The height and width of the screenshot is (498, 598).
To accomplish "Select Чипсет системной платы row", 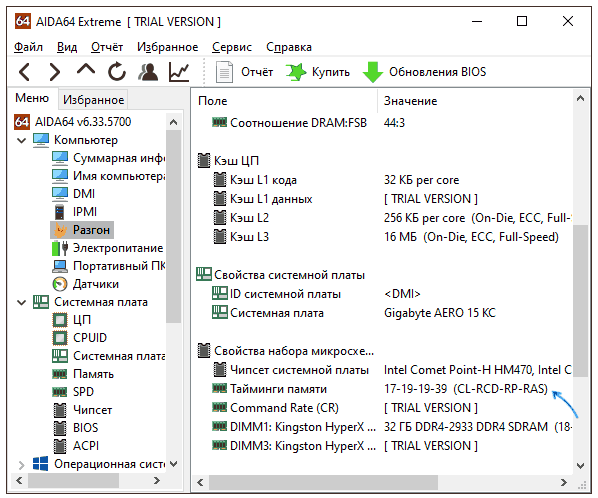I will coord(383,370).
